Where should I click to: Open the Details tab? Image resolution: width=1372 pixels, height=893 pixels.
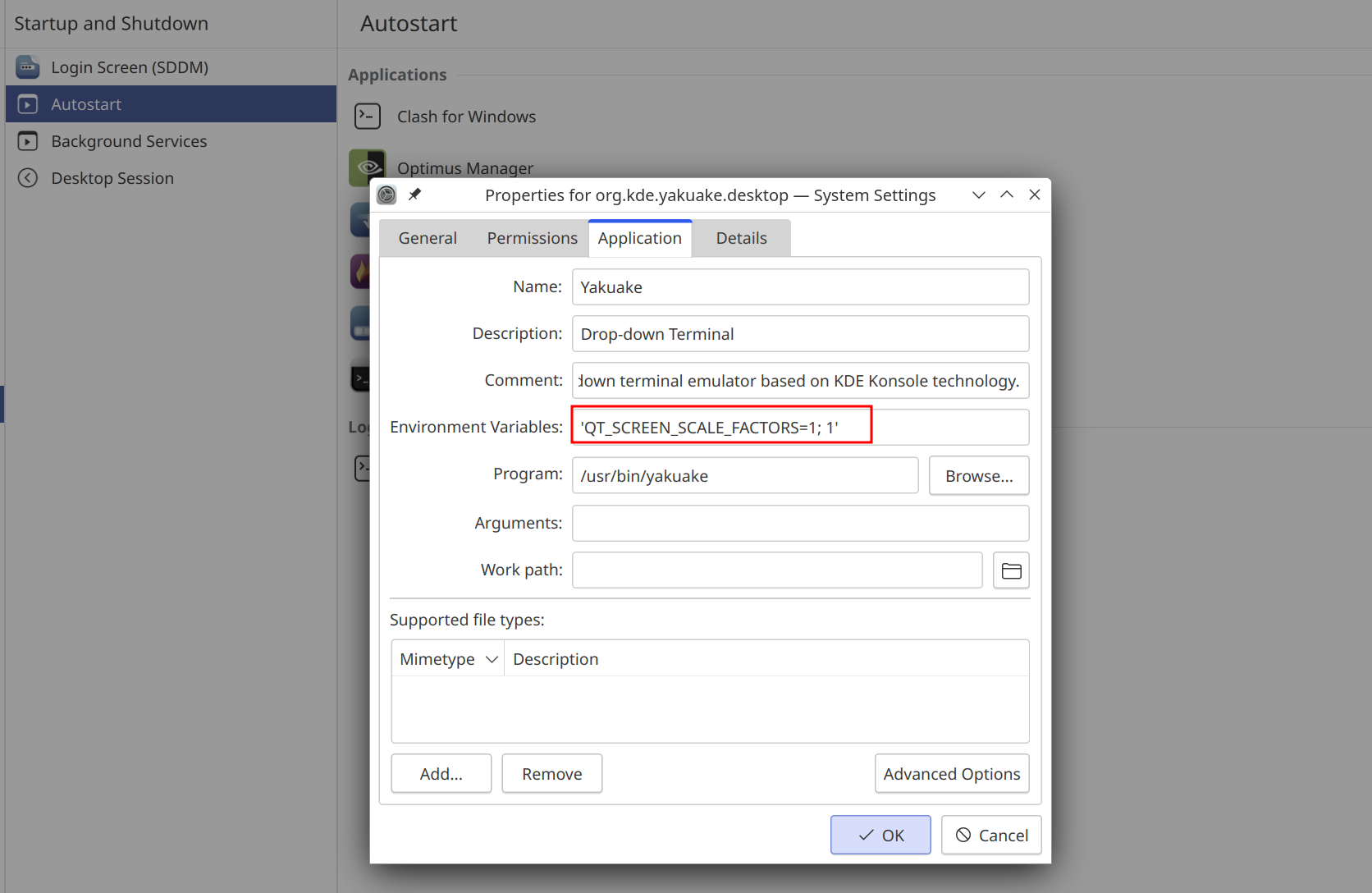[742, 238]
